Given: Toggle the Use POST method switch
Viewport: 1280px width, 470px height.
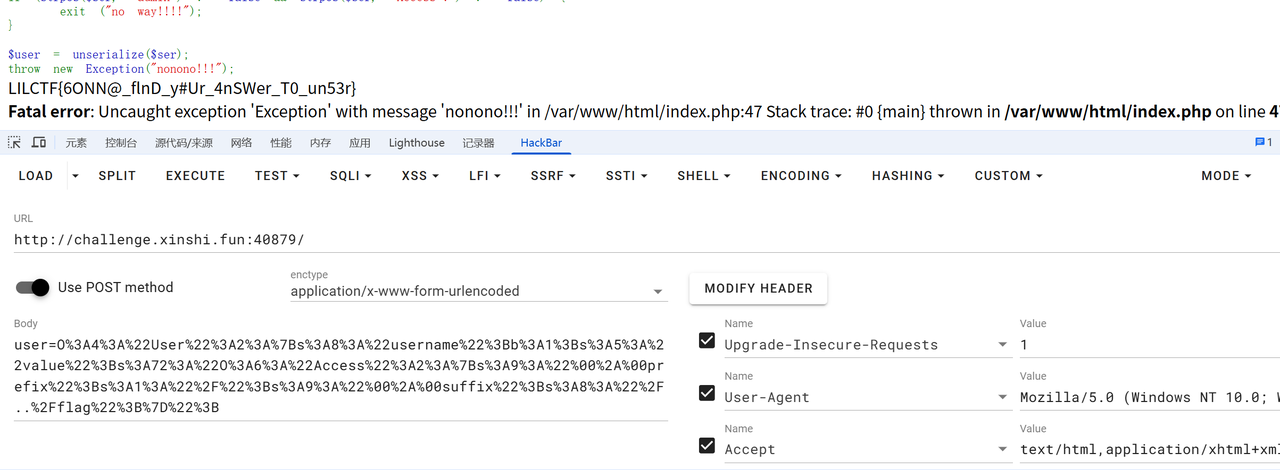Looking at the screenshot, I should (x=33, y=288).
